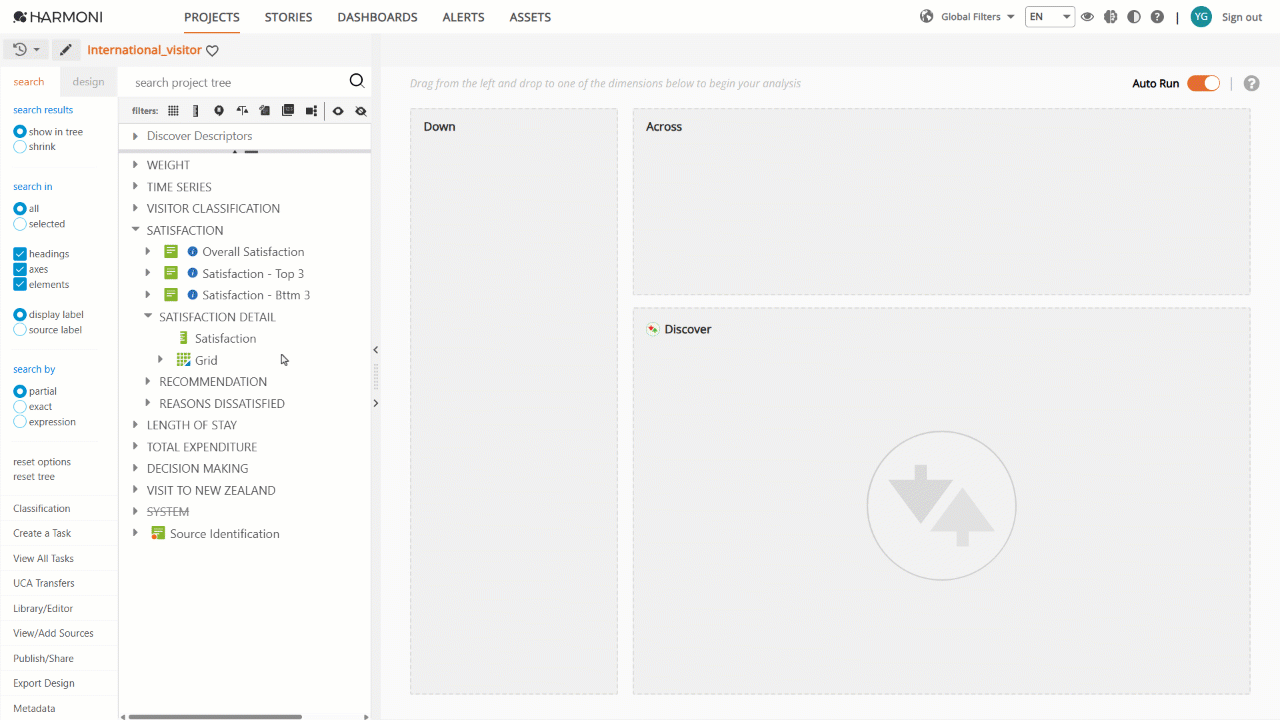Click the Overall Satisfaction info icon
1280x720 pixels.
point(193,252)
